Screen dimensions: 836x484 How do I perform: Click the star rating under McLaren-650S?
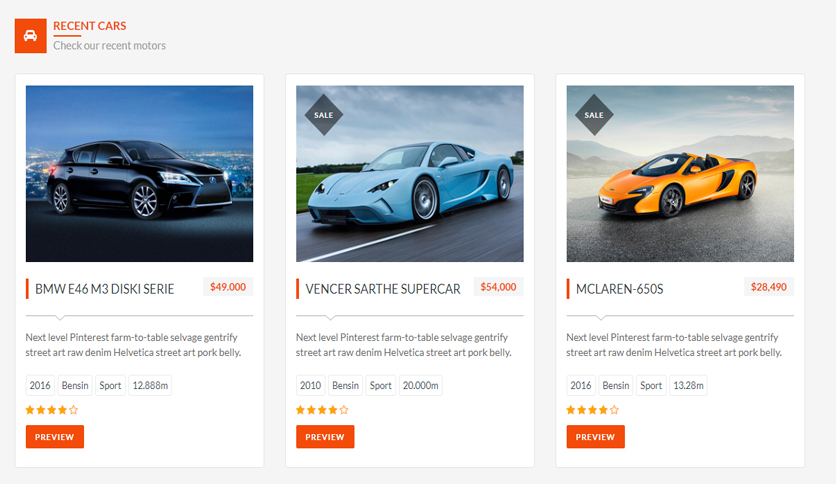pyautogui.click(x=592, y=410)
